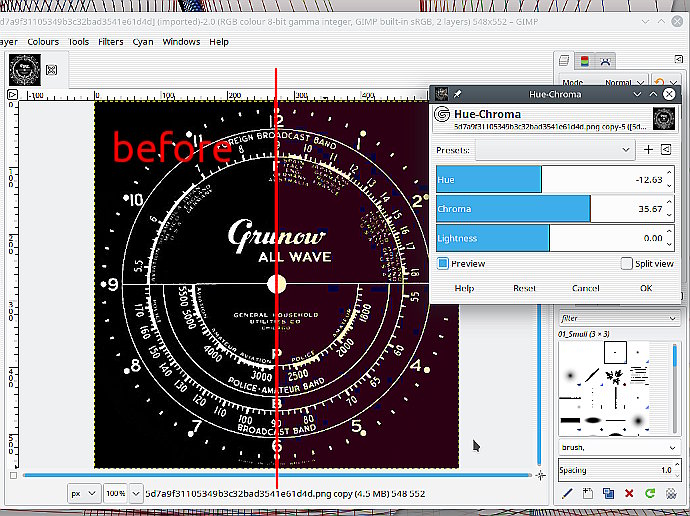Open the Colours menu
This screenshot has height=516, width=690.
pos(43,42)
